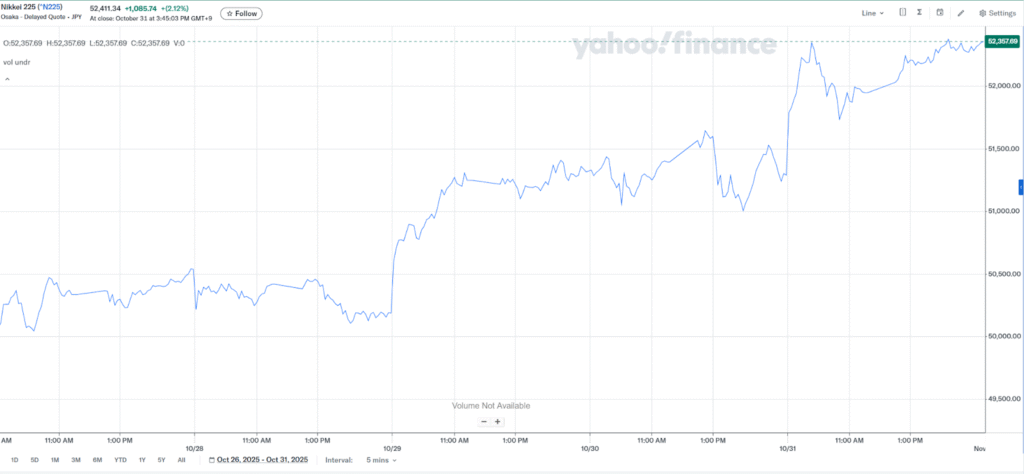This screenshot has height=474, width=1024.
Task: Open the indicators sigma icon
Action: (919, 13)
